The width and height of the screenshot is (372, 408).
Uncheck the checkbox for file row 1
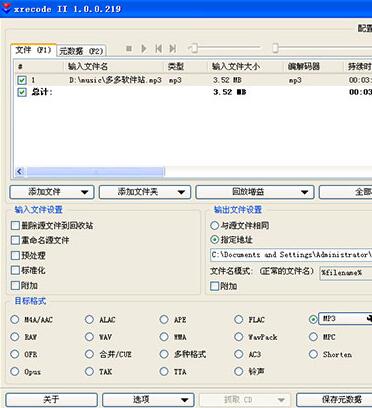click(22, 80)
